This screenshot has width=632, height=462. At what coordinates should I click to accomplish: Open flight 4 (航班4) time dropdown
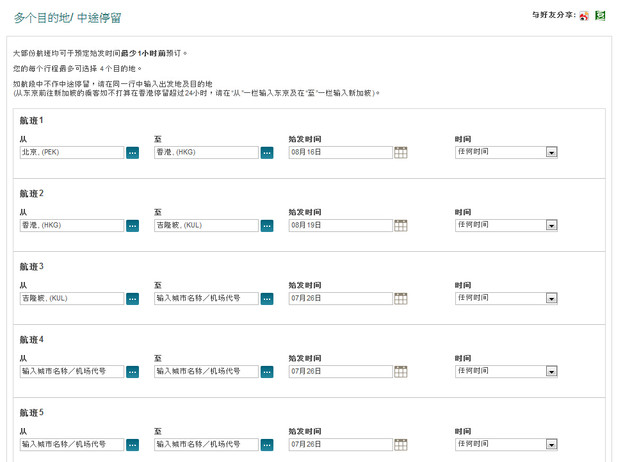tap(551, 372)
